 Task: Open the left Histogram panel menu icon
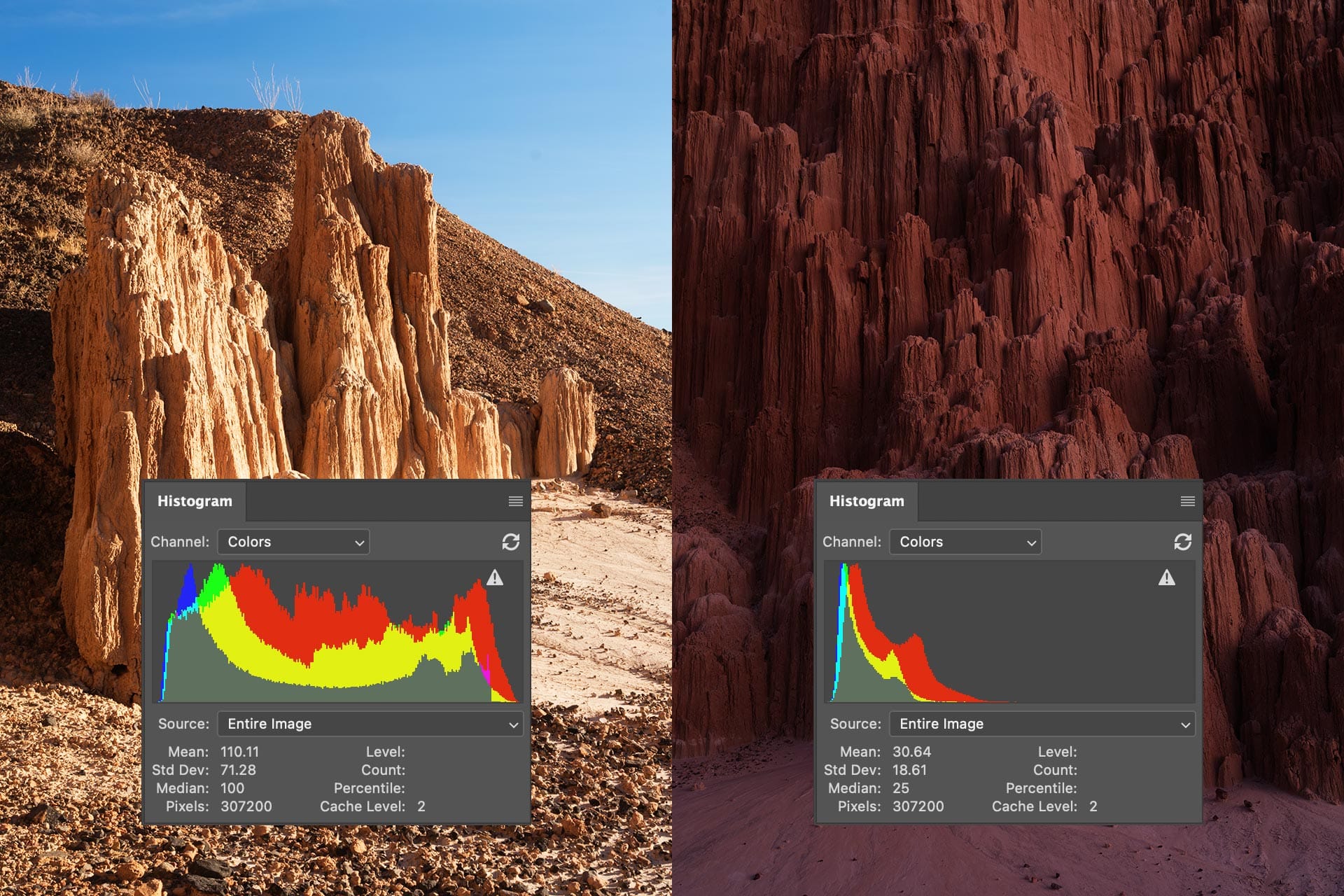click(515, 501)
